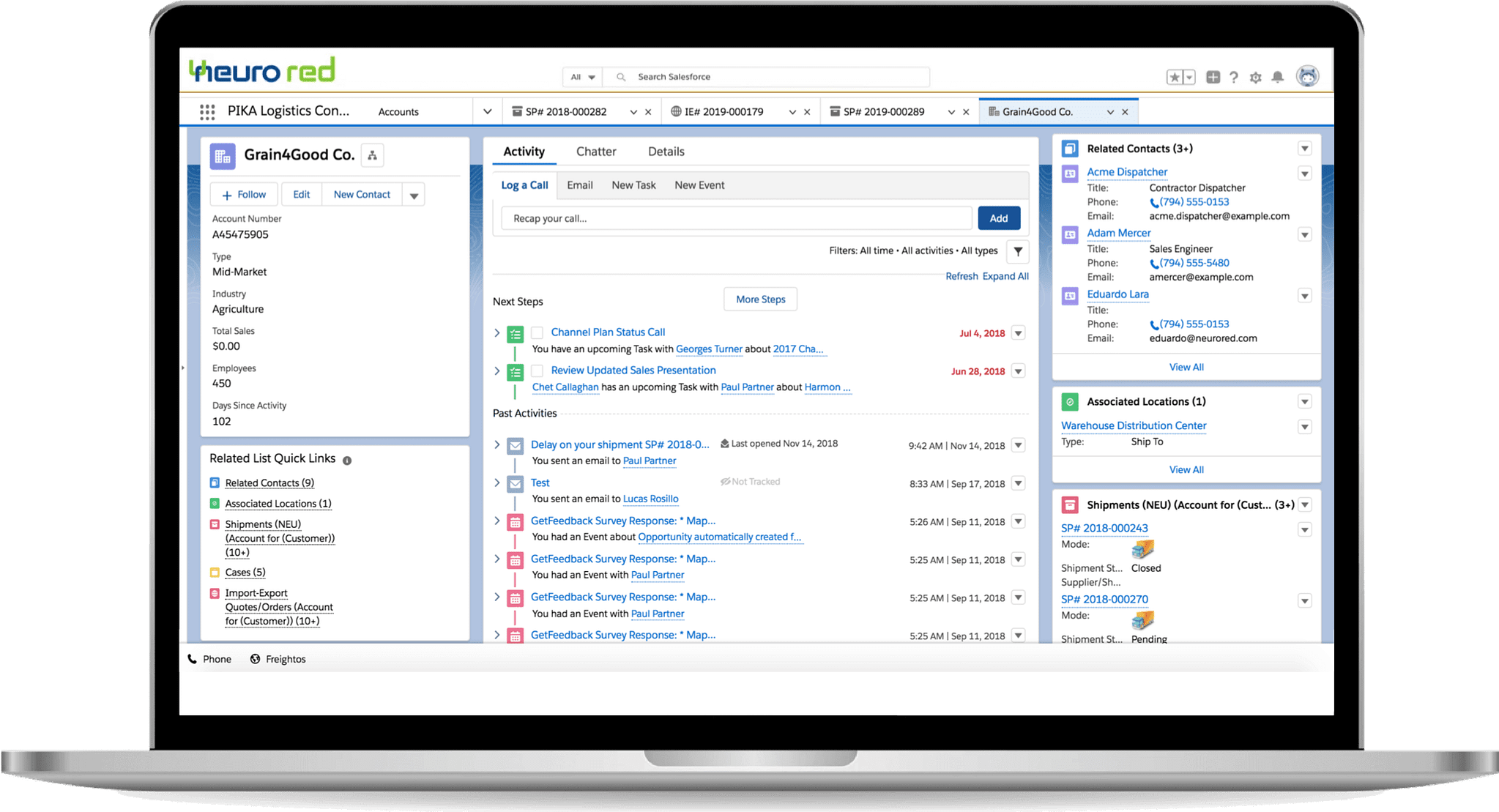Click the Related Contacts panel header icon
This screenshot has width=1499, height=812.
click(1070, 149)
